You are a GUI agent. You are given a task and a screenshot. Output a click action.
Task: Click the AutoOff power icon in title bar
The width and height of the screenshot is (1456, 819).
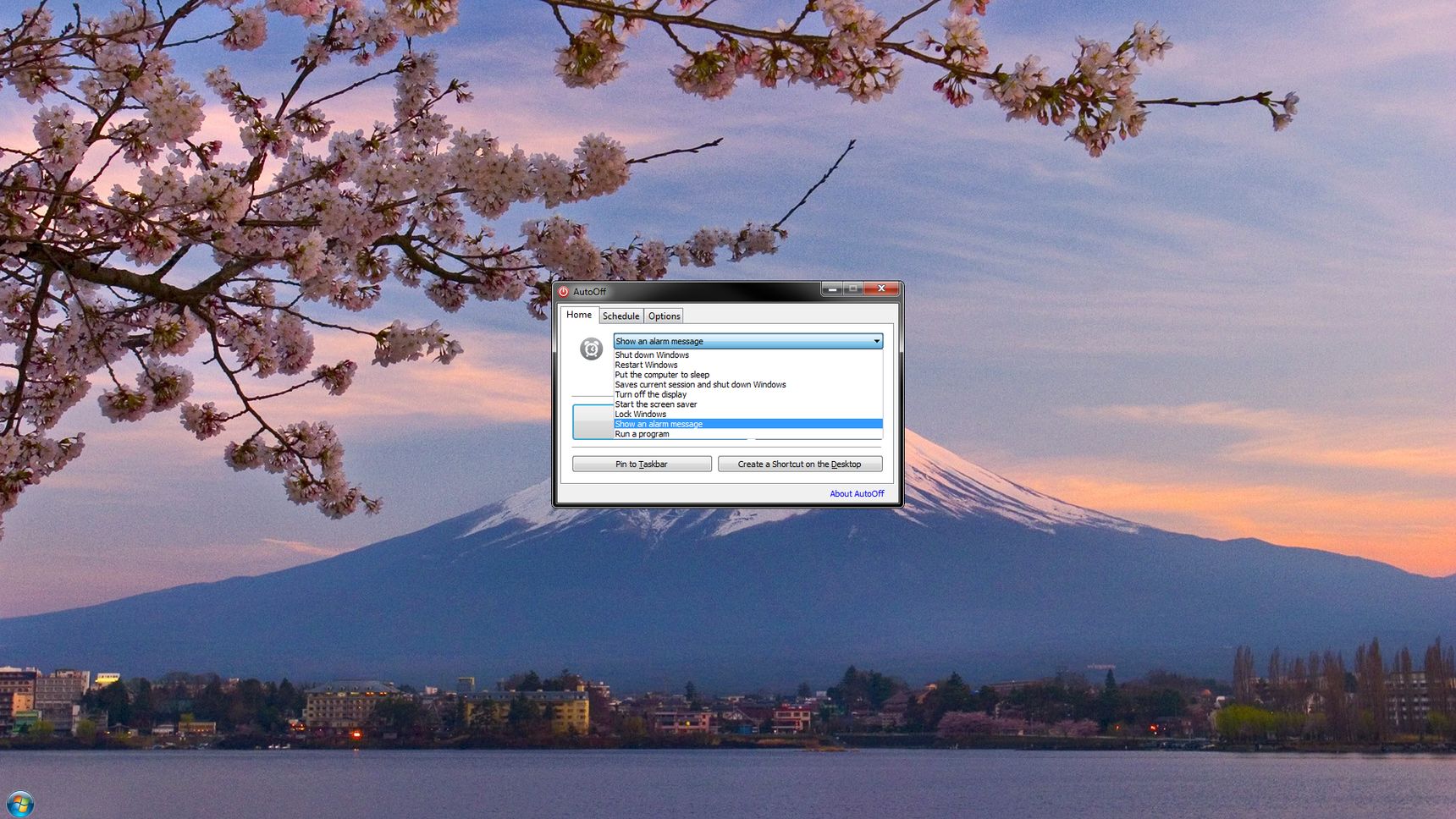[x=563, y=291]
